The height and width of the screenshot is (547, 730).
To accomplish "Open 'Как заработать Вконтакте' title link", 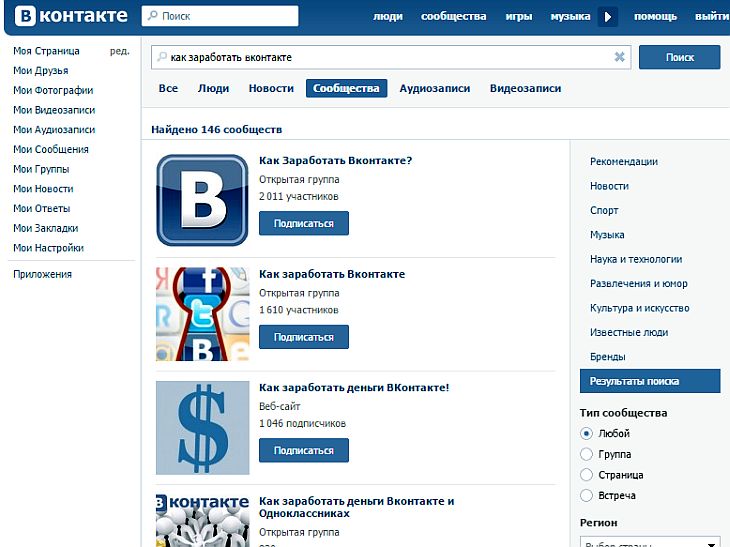I will click(332, 274).
